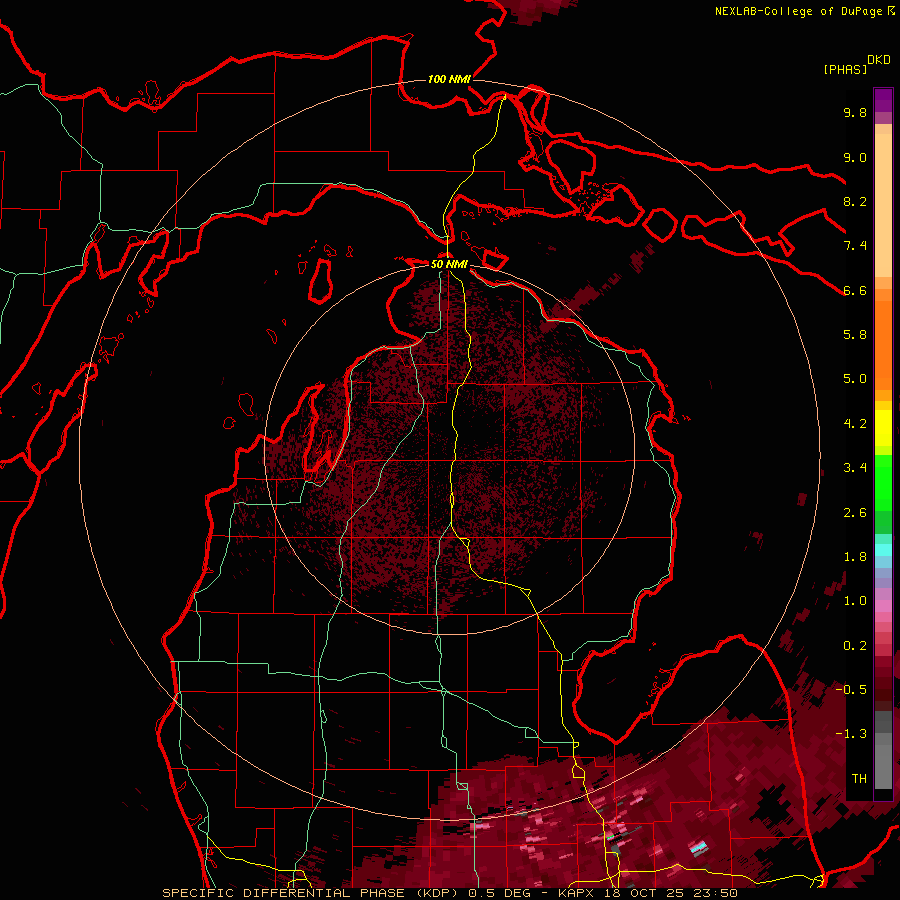Click the -0.5 value on the color scale
The height and width of the screenshot is (900, 900).
click(x=851, y=690)
